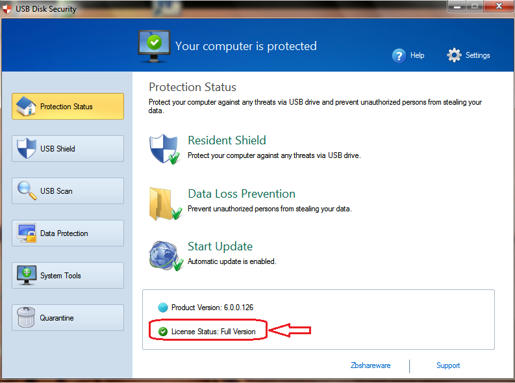The image size is (515, 383).
Task: Open the Data Protection section
Action: 68,233
